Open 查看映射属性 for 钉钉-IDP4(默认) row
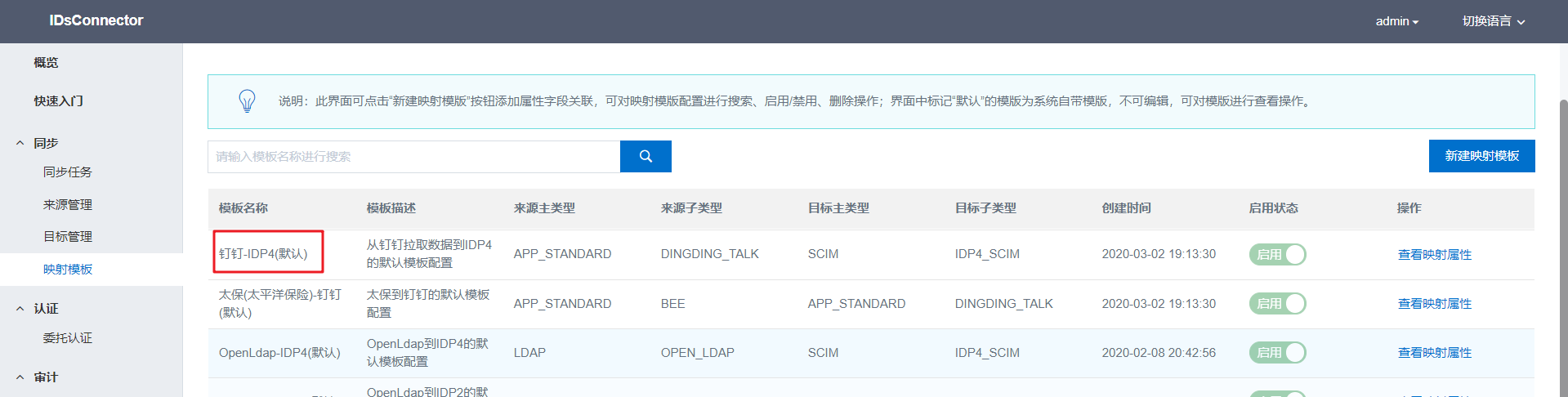Screen dimensions: 1568x397 (1434, 255)
